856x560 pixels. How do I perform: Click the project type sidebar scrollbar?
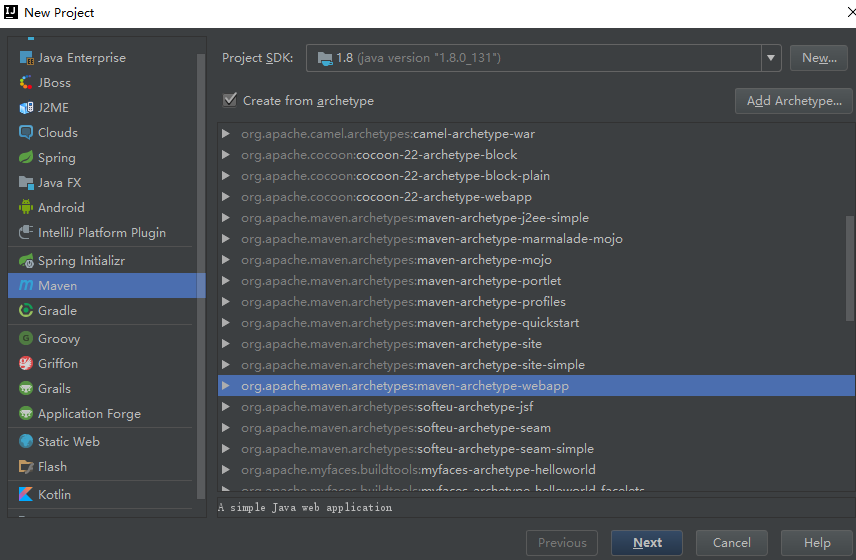[x=201, y=276]
